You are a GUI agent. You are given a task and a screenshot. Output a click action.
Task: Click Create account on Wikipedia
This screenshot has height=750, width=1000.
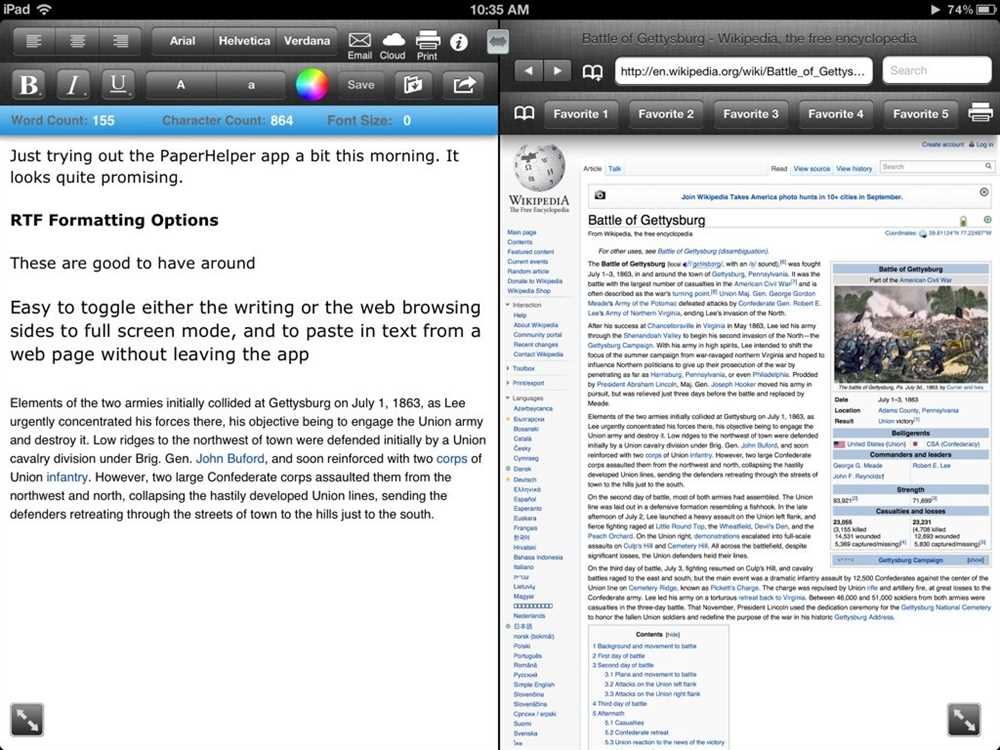(x=942, y=145)
